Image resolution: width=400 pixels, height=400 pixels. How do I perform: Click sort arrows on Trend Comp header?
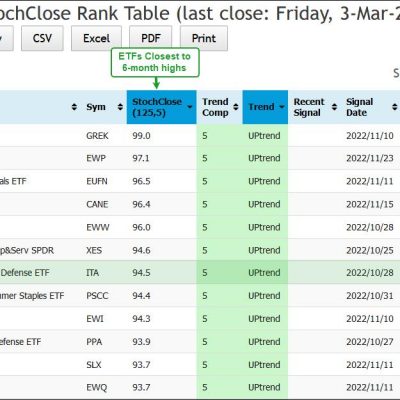tap(236, 107)
